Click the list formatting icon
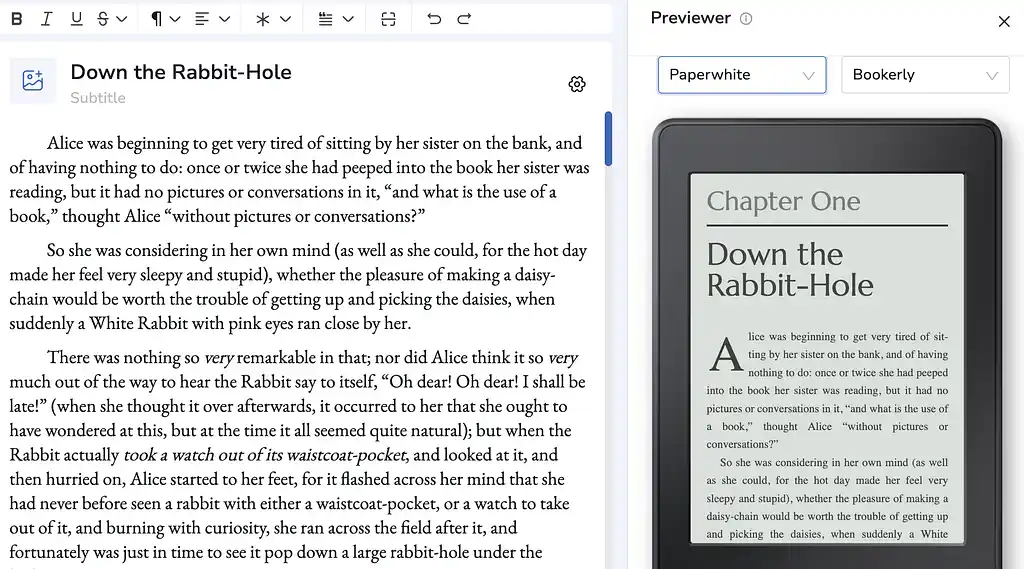The image size is (1024, 569). coord(325,19)
